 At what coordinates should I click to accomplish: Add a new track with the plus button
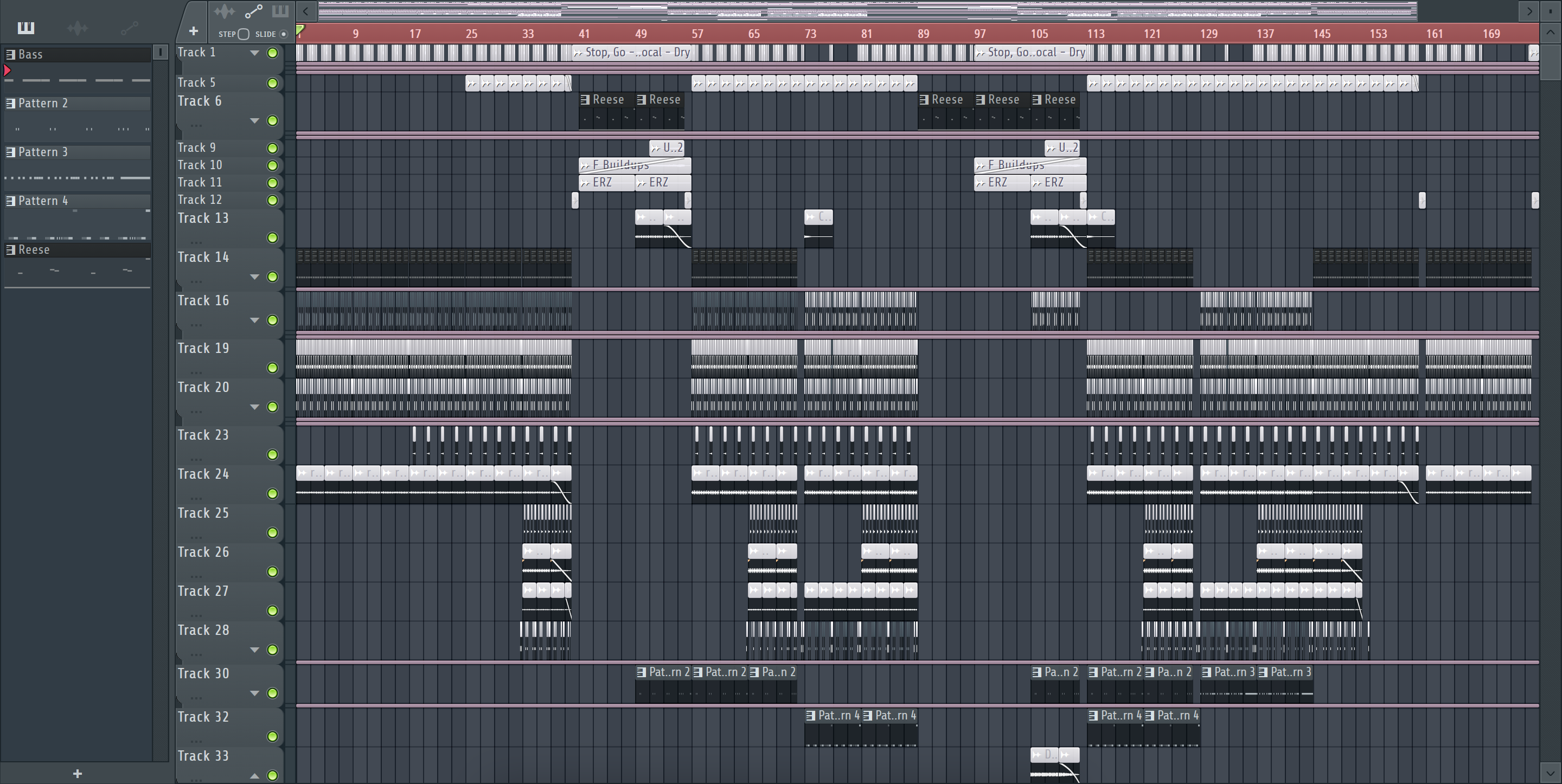click(194, 31)
